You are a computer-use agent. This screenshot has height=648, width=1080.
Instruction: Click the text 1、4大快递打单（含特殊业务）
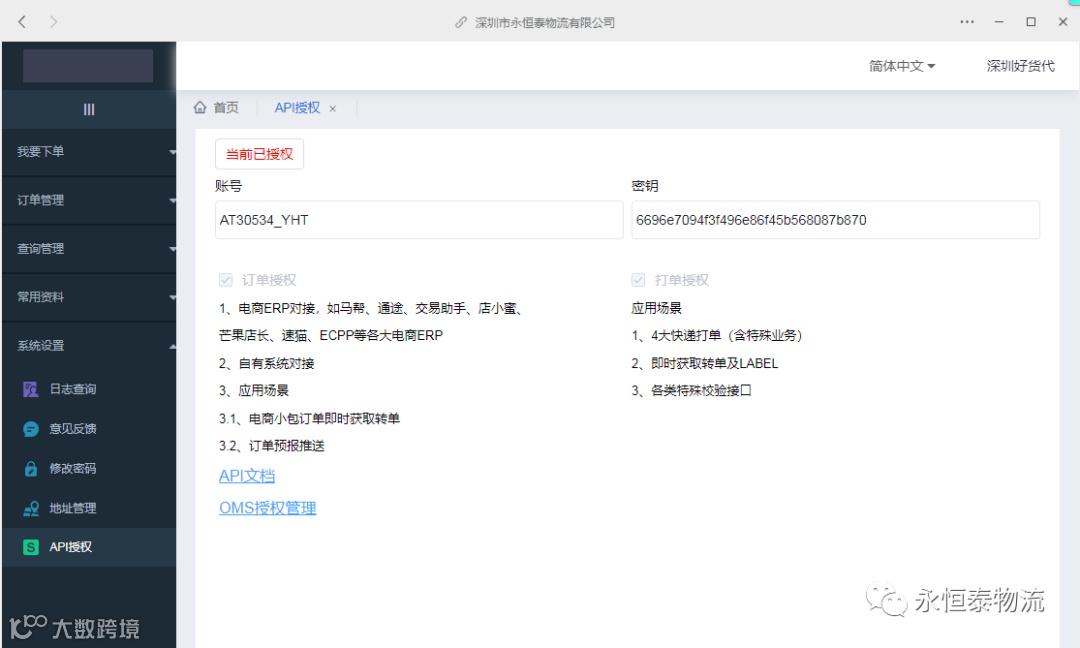point(717,336)
